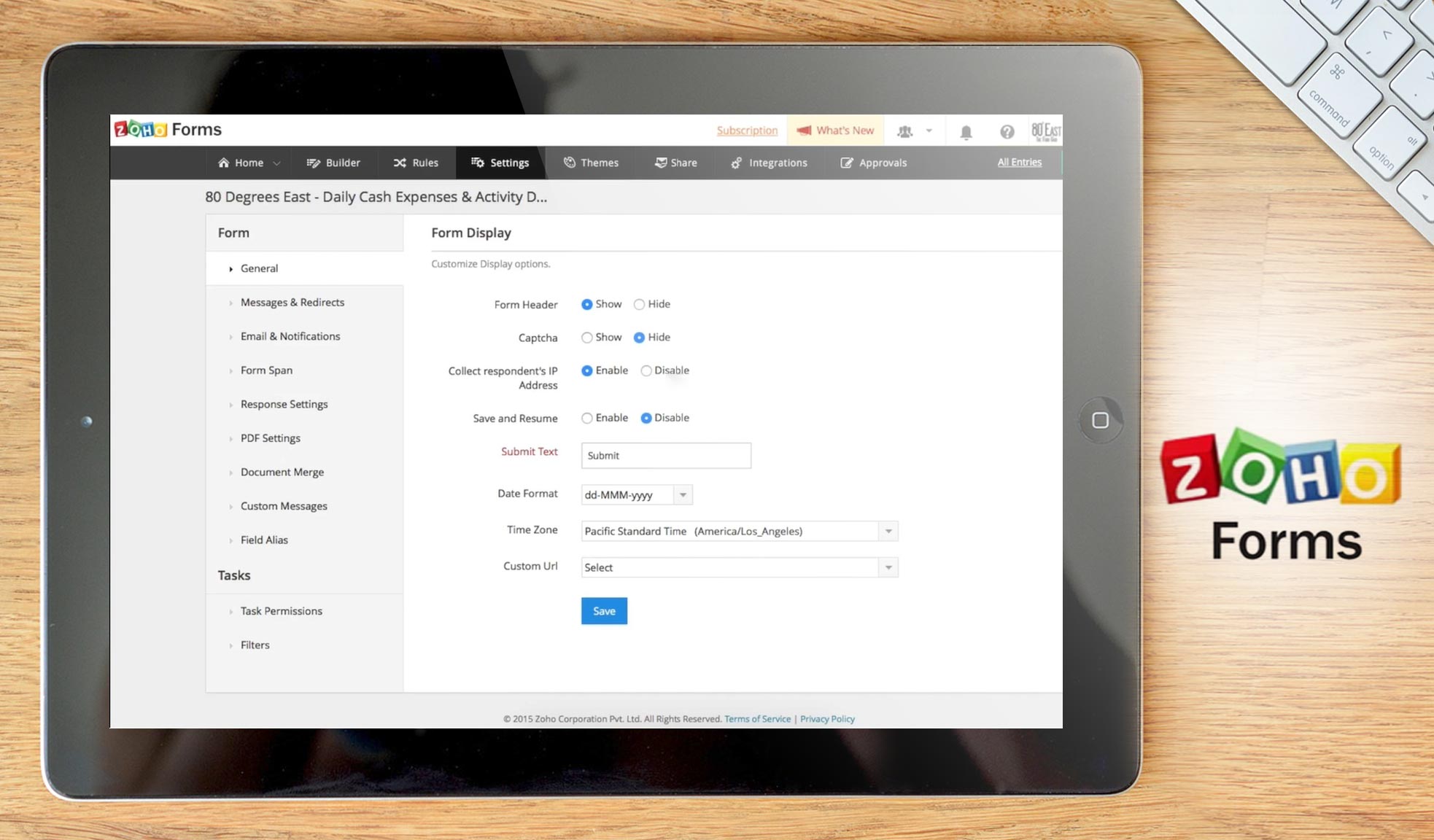Go to the Integrations tab
Image resolution: width=1434 pixels, height=840 pixels.
(769, 163)
